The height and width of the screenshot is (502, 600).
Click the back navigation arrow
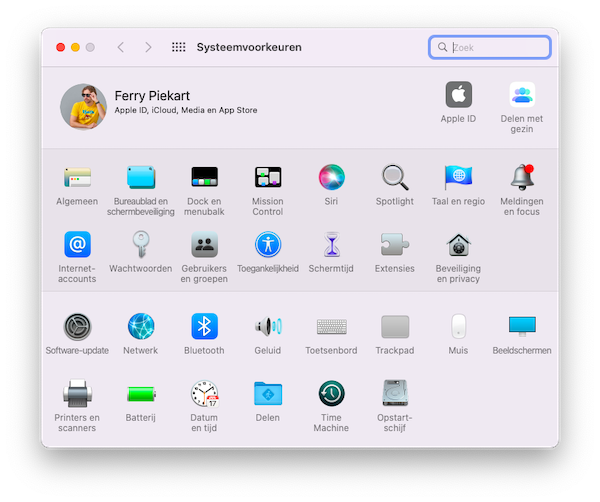121,47
